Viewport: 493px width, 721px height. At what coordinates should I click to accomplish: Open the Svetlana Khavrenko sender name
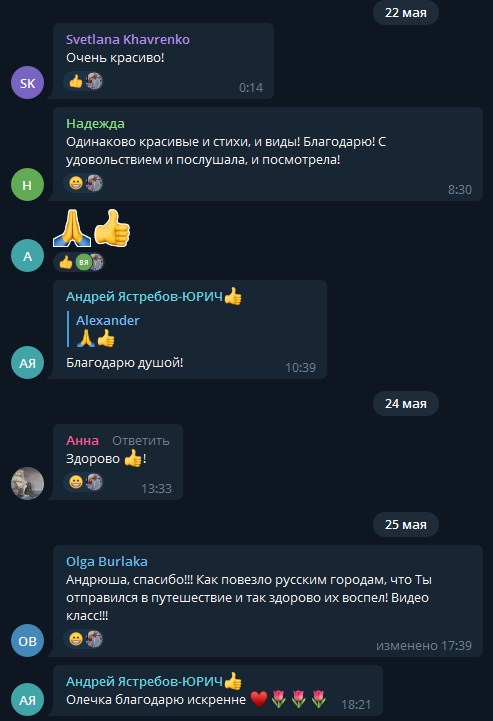[x=128, y=40]
